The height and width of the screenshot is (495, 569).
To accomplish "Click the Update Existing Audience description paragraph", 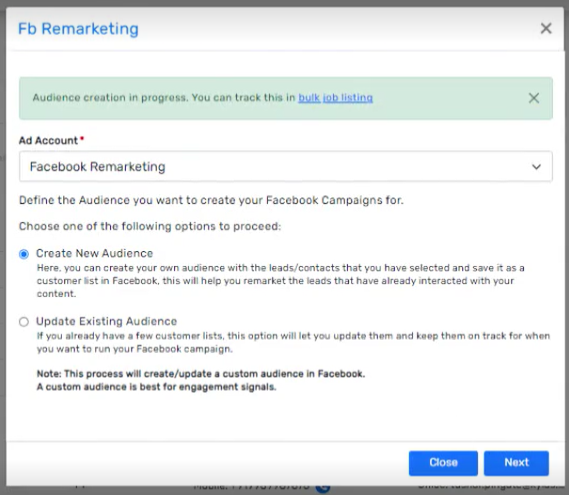I will pos(293,342).
